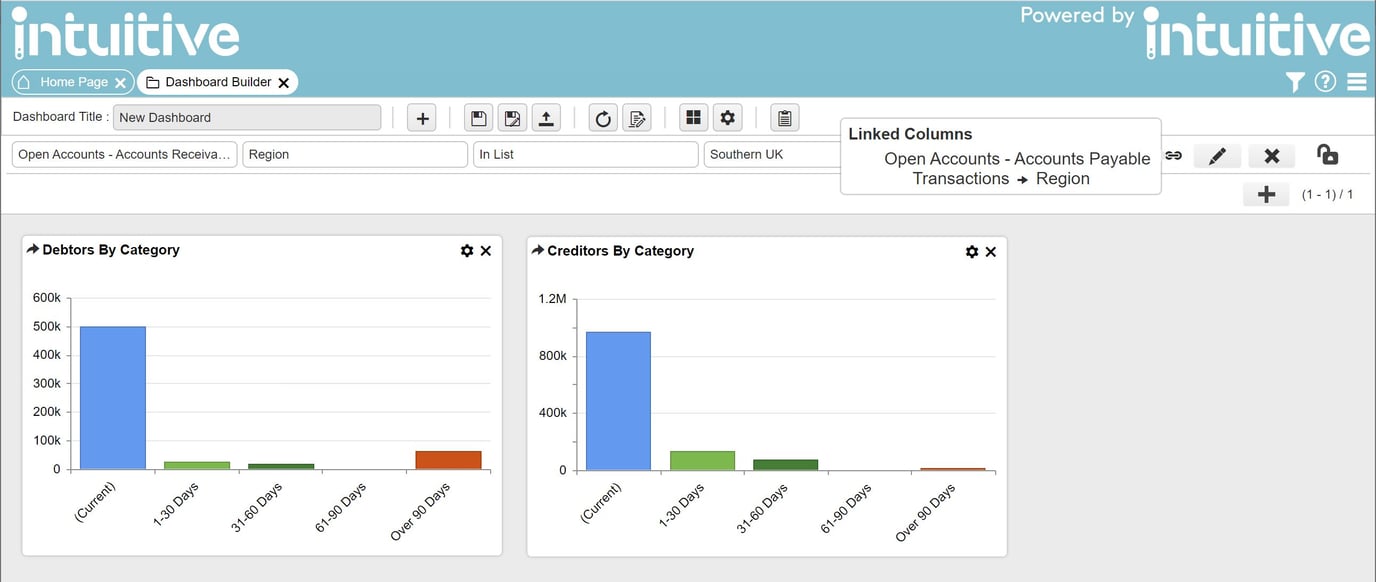Open Creditors By Category chart settings gear
1376x582 pixels.
[971, 251]
